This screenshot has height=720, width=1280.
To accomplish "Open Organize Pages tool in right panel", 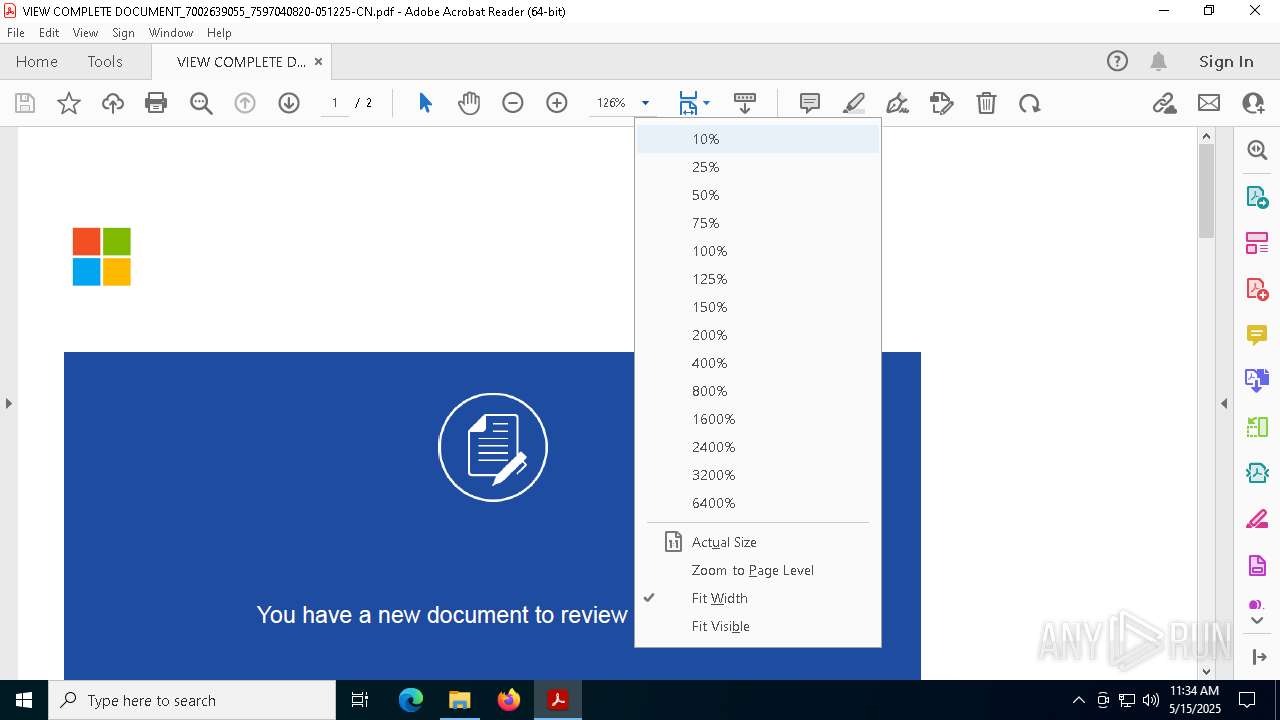I will click(1257, 428).
